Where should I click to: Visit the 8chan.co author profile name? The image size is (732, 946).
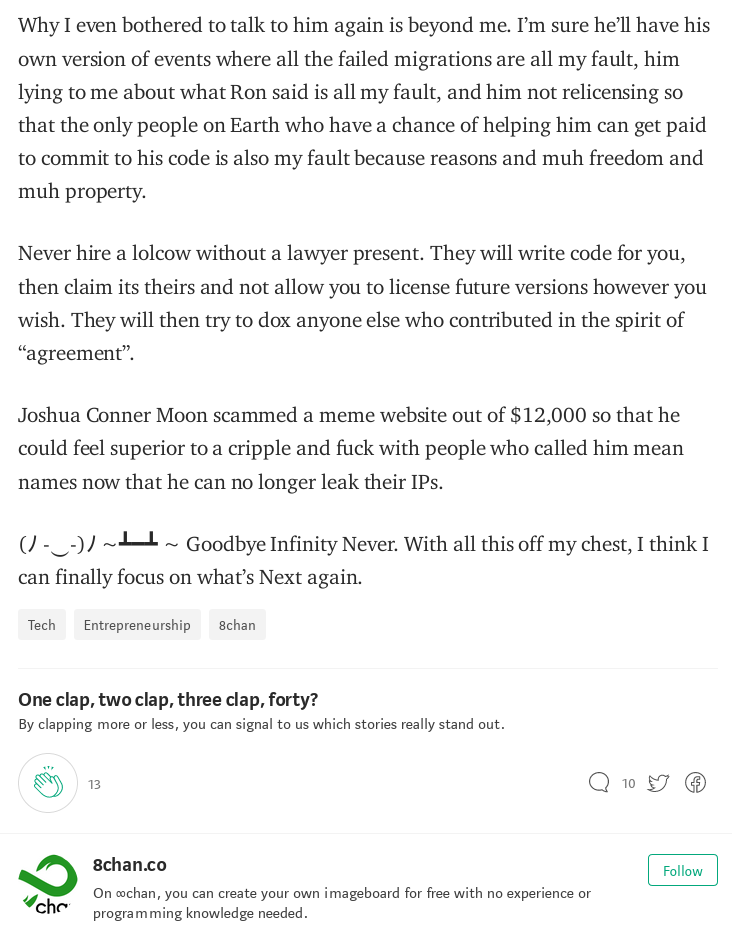tap(130, 865)
